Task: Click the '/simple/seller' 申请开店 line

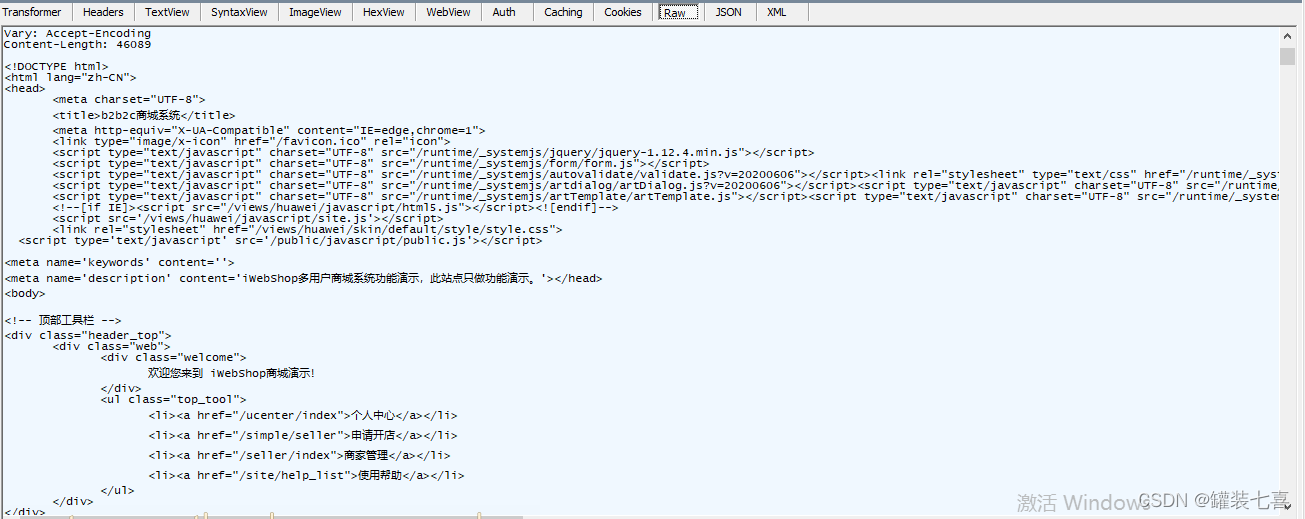Action: tap(303, 436)
